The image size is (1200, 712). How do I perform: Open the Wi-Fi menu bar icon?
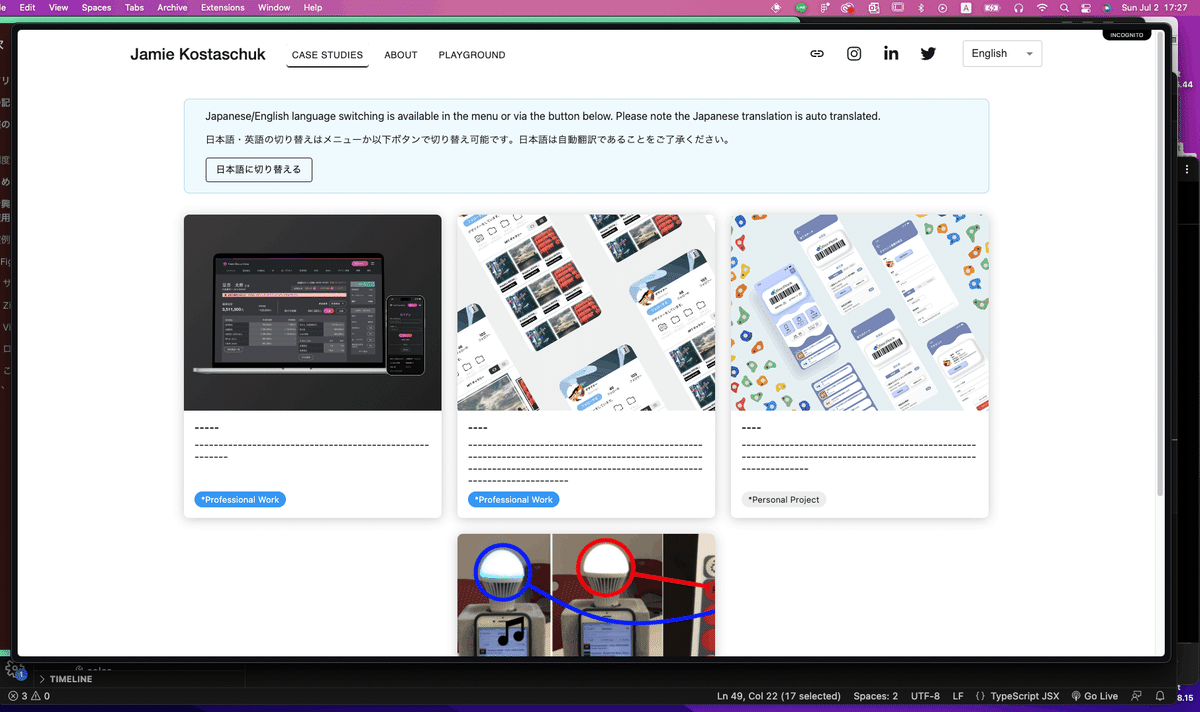[1042, 7]
